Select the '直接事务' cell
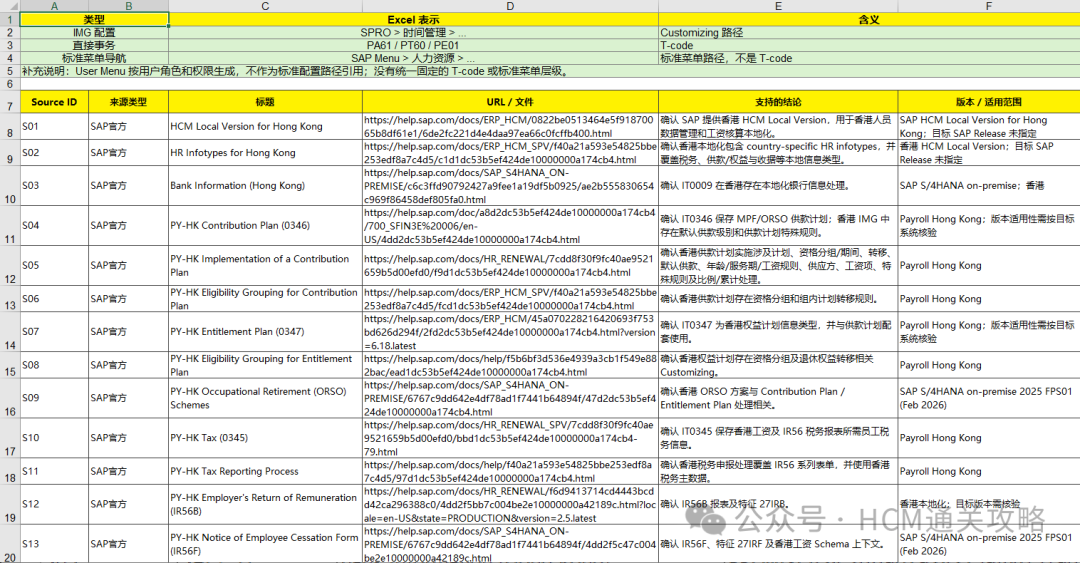The image size is (1080, 563). (x=94, y=45)
